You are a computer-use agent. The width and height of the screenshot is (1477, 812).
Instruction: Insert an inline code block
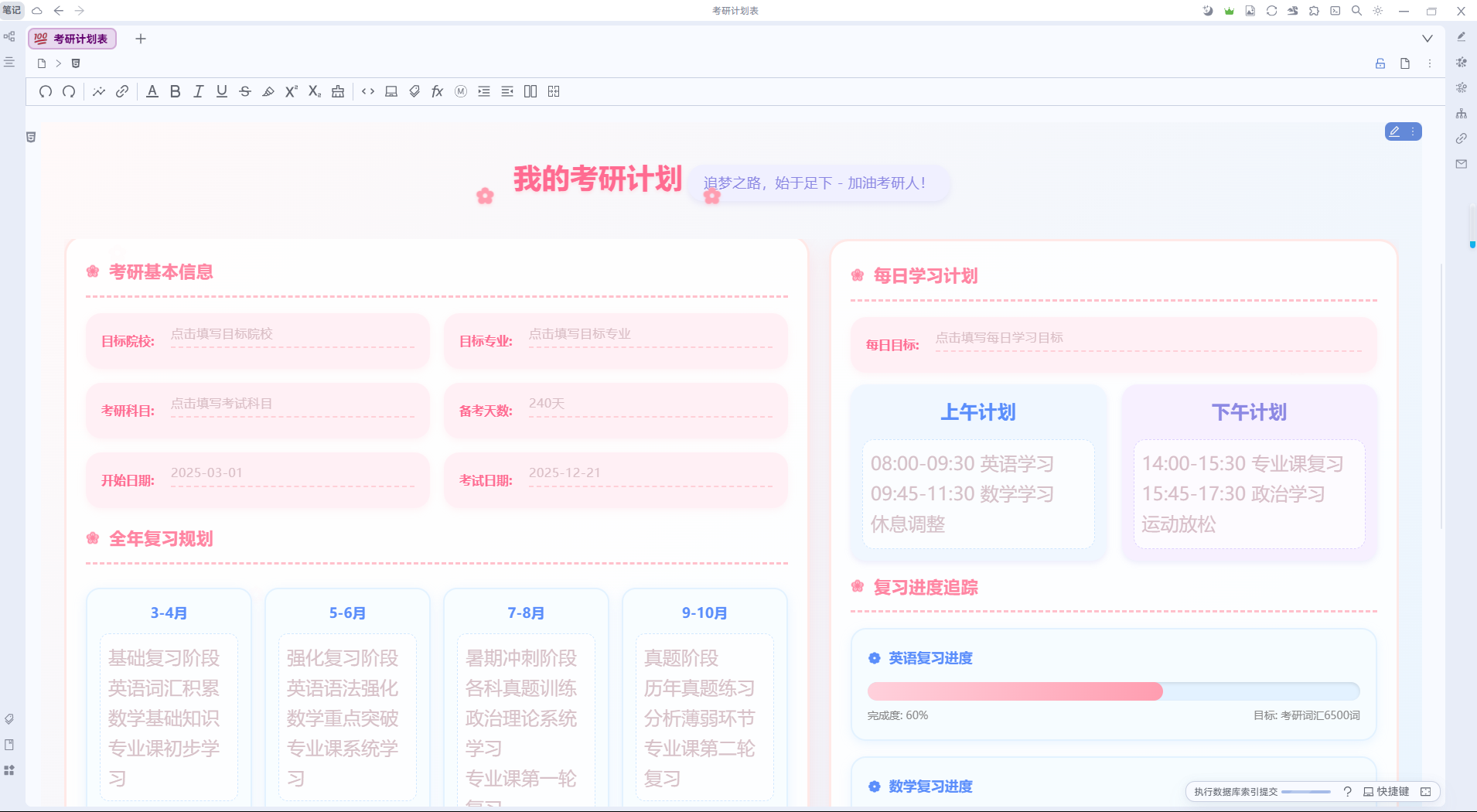[x=368, y=91]
